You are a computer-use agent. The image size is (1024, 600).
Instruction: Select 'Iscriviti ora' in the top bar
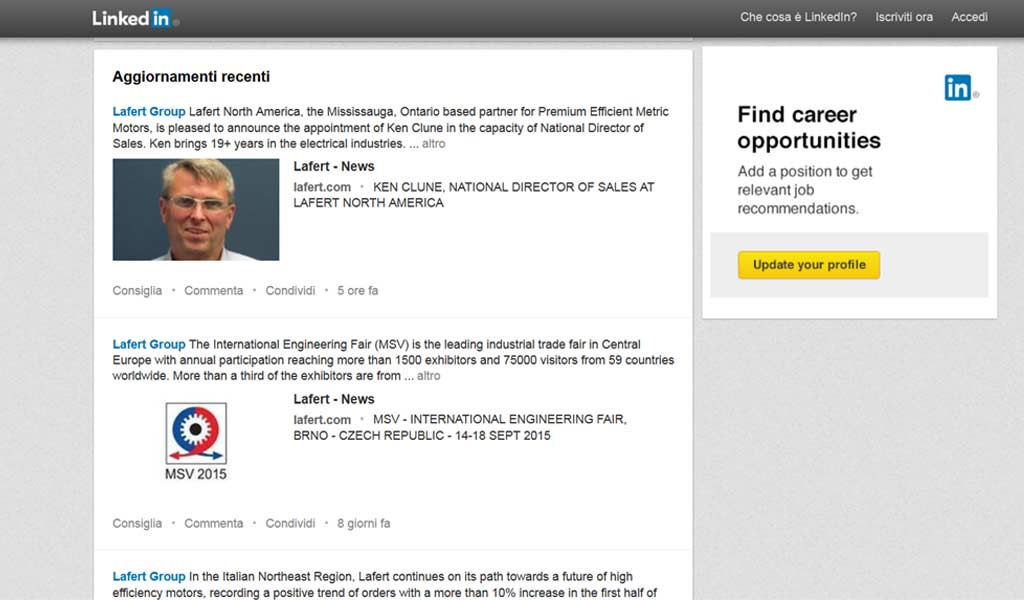point(904,17)
